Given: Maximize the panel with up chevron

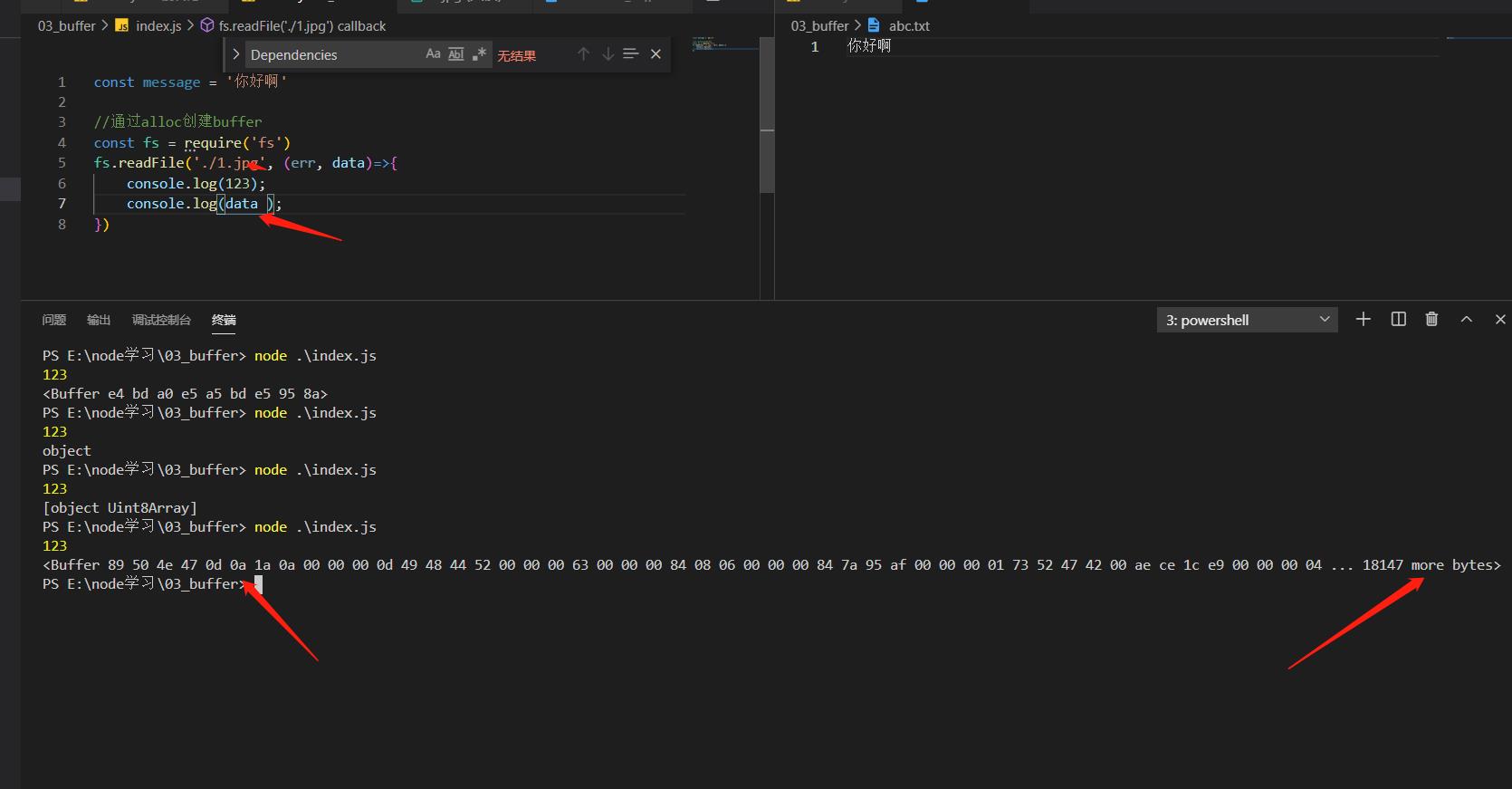Looking at the screenshot, I should click(1467, 319).
